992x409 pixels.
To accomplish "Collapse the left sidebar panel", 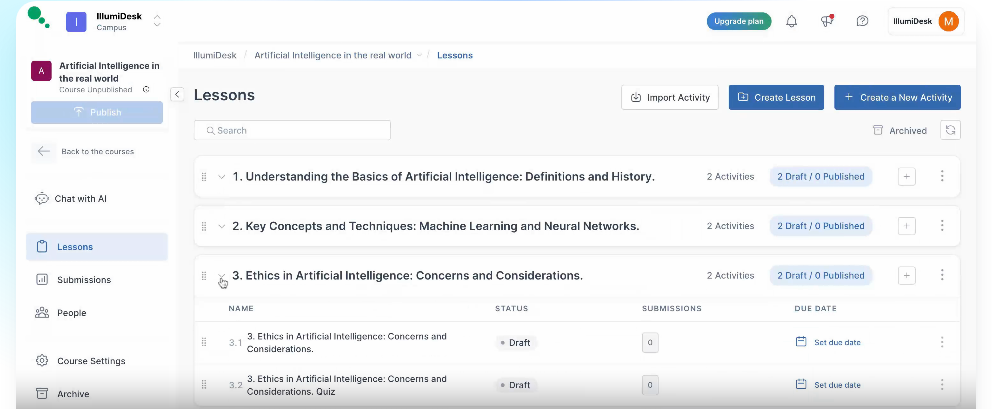I will (177, 94).
